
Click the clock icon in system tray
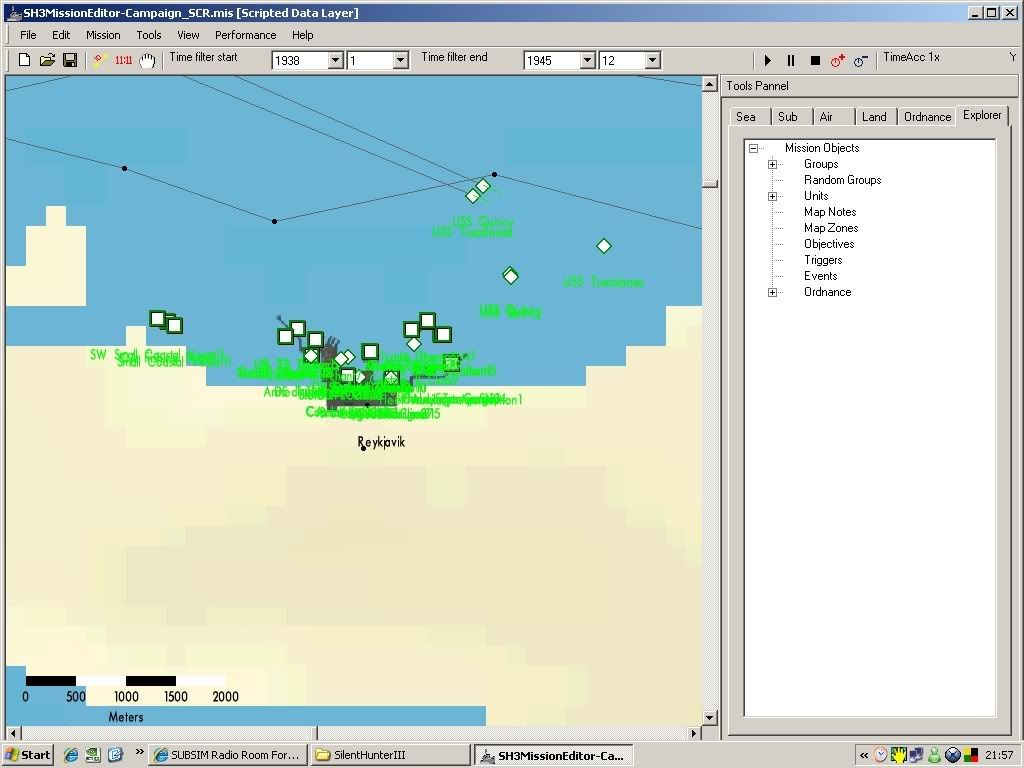[x=881, y=755]
